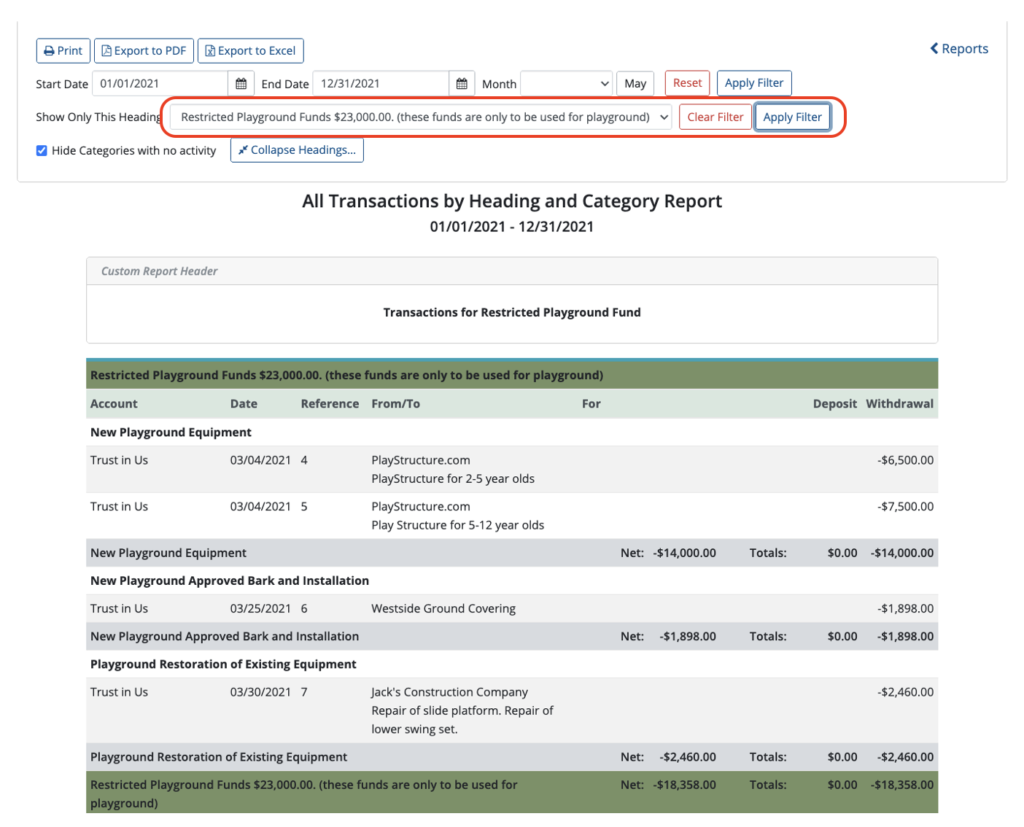Open the Month dropdown

click(x=566, y=83)
